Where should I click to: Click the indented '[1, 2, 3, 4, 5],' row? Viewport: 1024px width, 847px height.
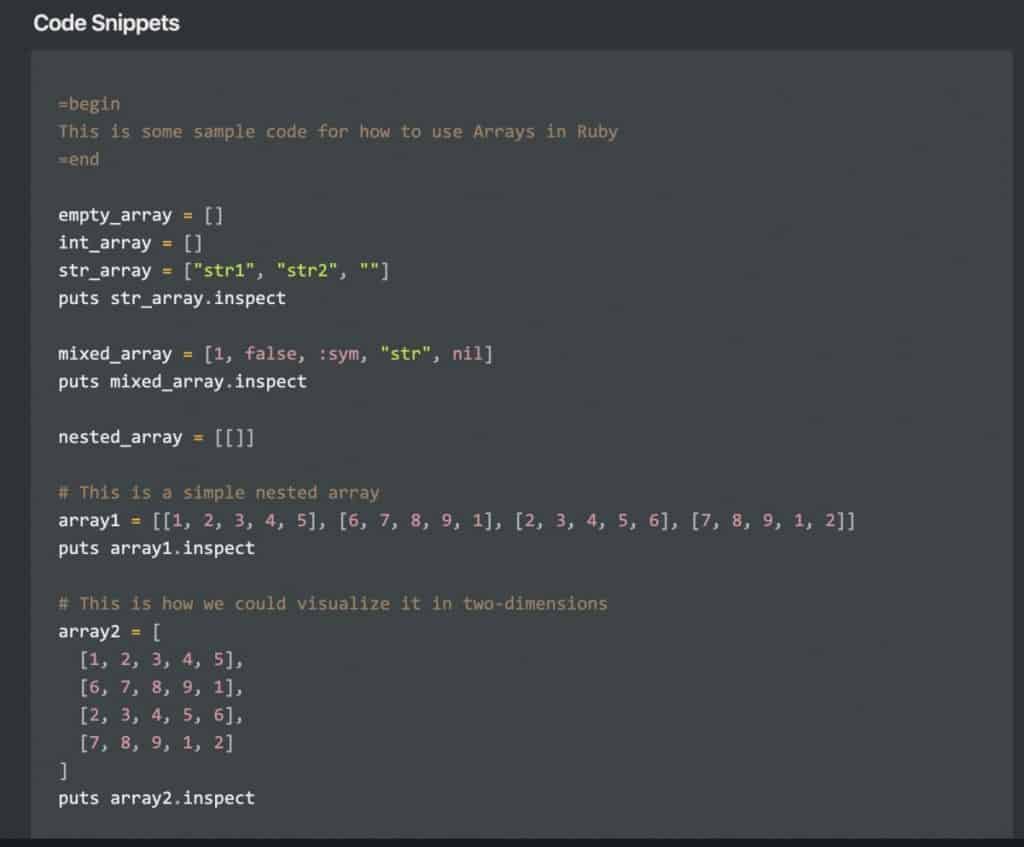pos(161,660)
